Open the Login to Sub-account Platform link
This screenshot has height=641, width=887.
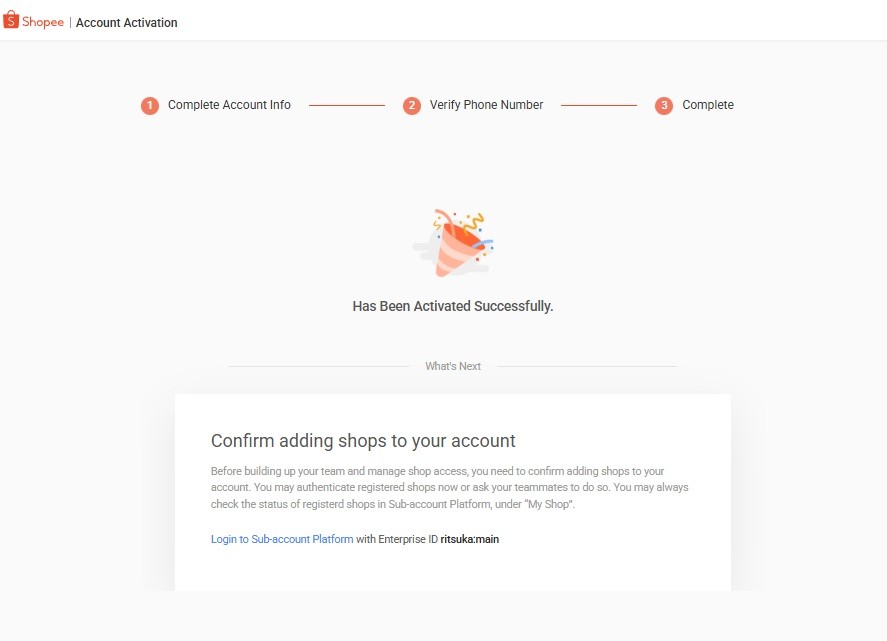pos(282,539)
